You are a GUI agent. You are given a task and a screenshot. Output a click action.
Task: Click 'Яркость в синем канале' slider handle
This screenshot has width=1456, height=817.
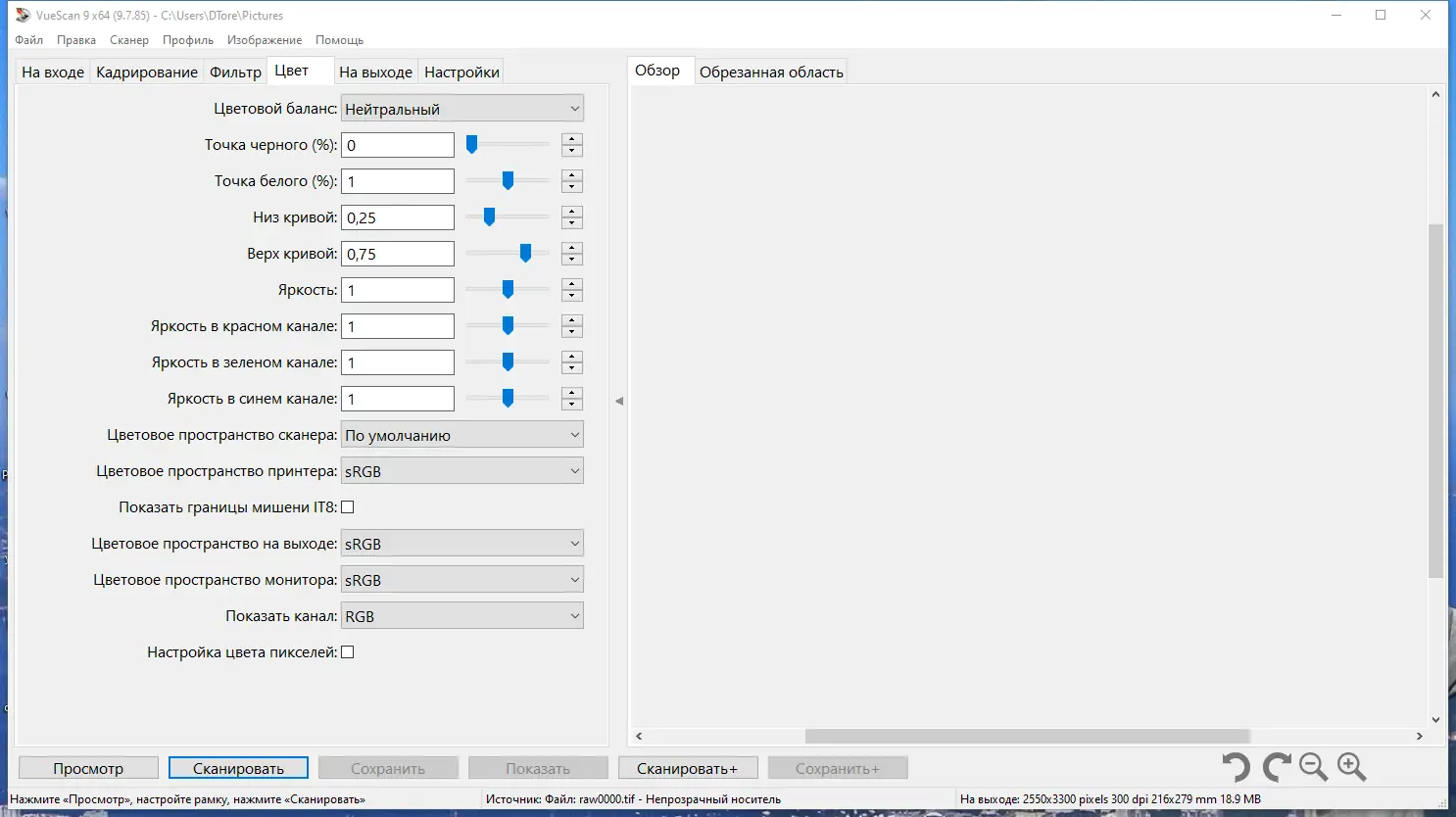point(508,399)
